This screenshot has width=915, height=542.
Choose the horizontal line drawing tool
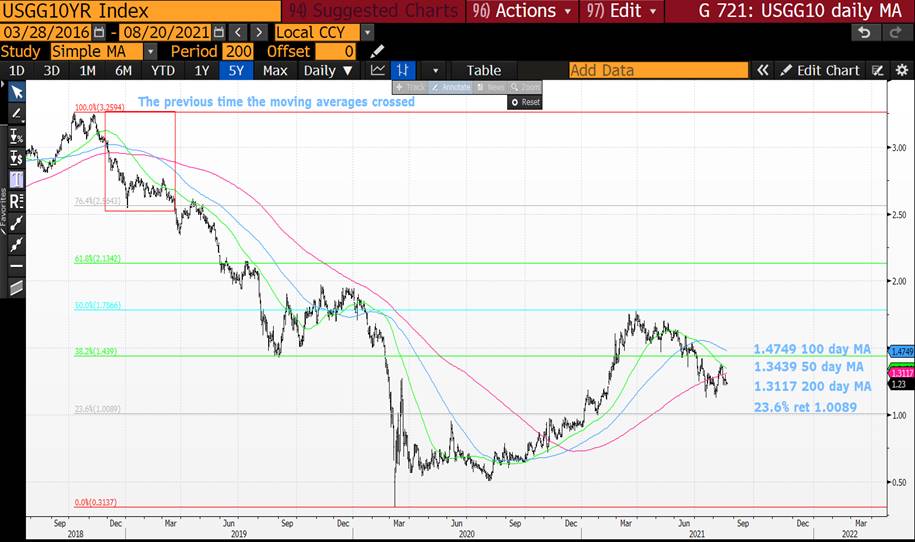(16, 267)
